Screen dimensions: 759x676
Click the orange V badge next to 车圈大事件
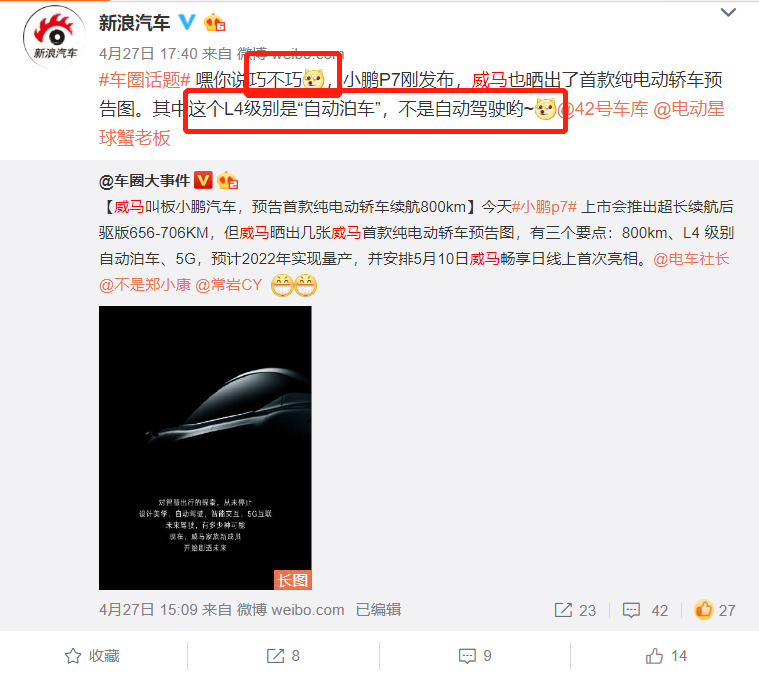click(203, 180)
